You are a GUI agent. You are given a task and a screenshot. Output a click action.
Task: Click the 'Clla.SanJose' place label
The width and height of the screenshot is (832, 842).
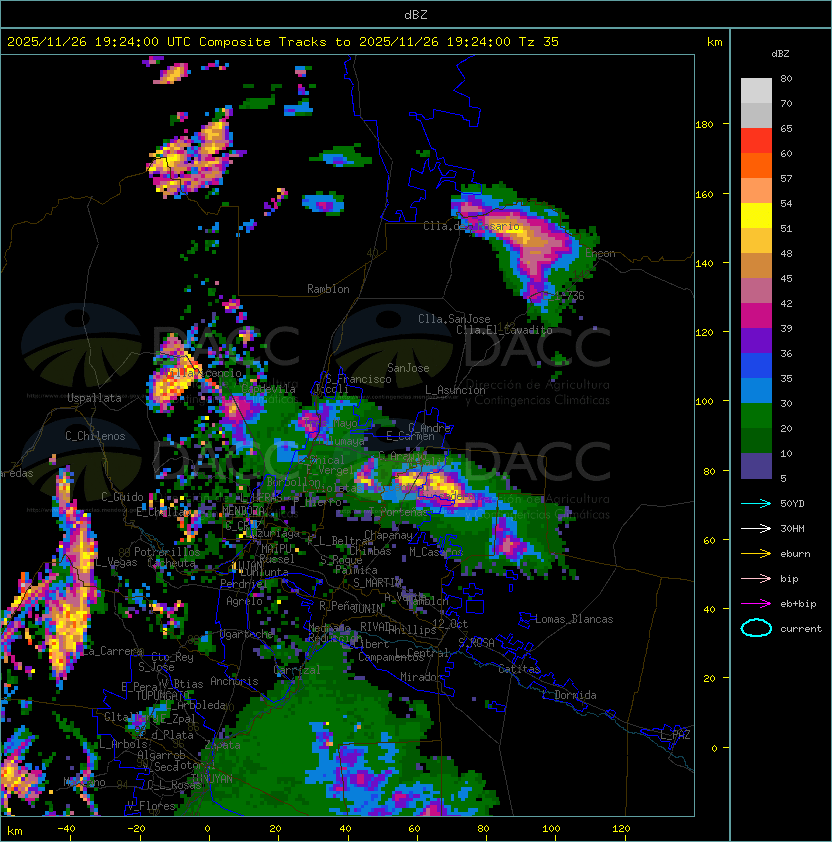coord(454,319)
